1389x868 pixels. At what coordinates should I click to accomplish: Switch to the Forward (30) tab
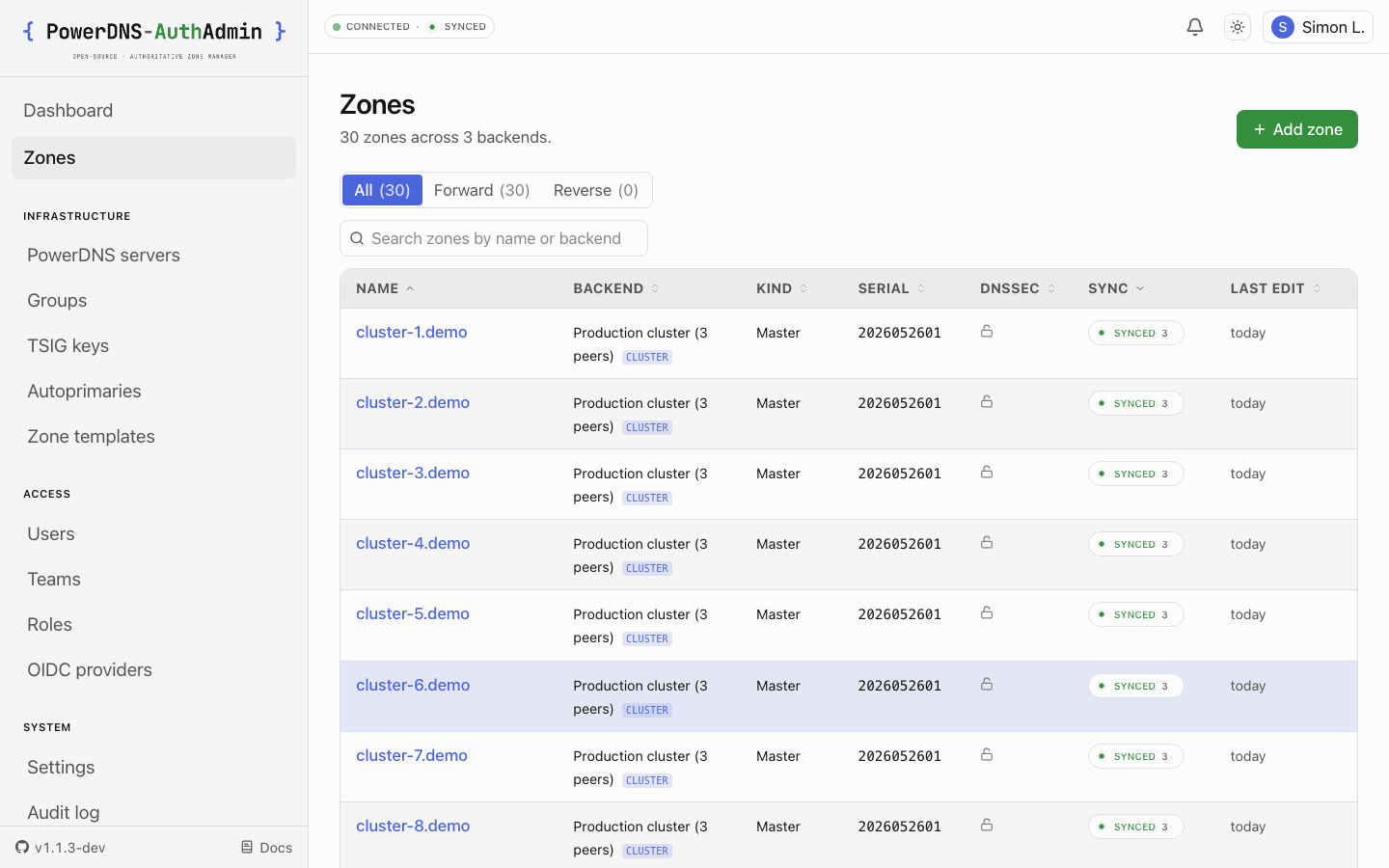481,190
